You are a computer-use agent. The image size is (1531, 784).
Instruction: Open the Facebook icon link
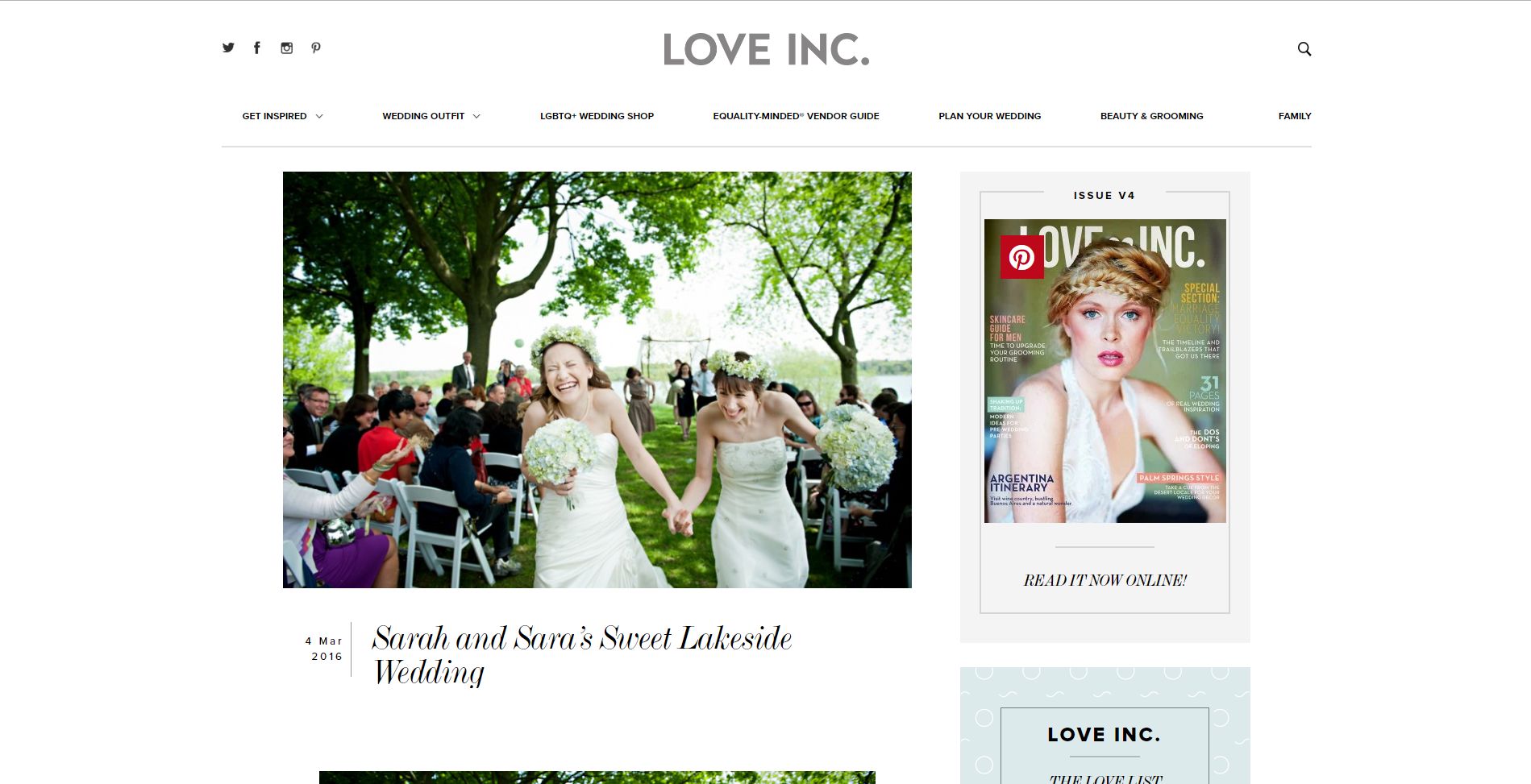[x=257, y=48]
